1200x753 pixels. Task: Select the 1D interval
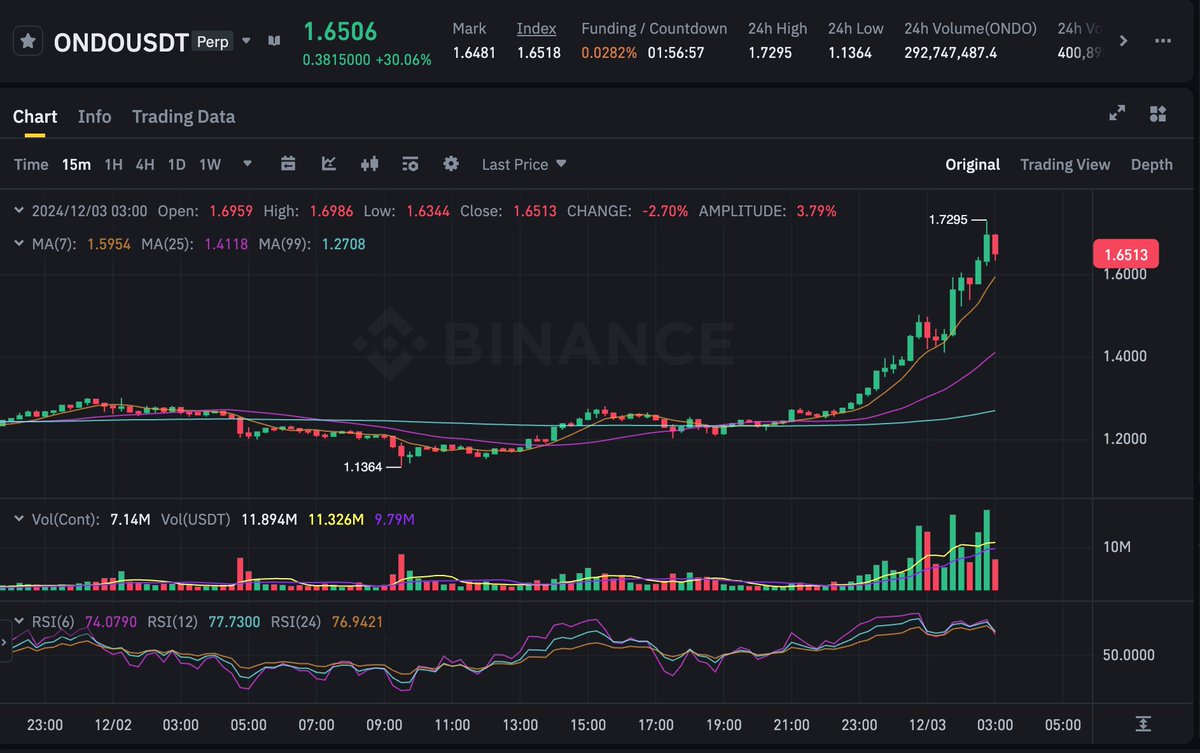176,164
